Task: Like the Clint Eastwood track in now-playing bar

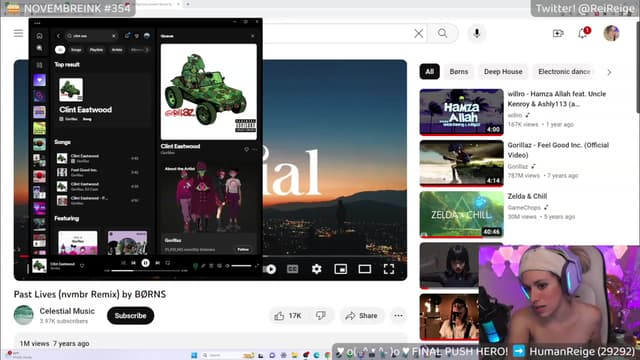Action: [x=82, y=266]
